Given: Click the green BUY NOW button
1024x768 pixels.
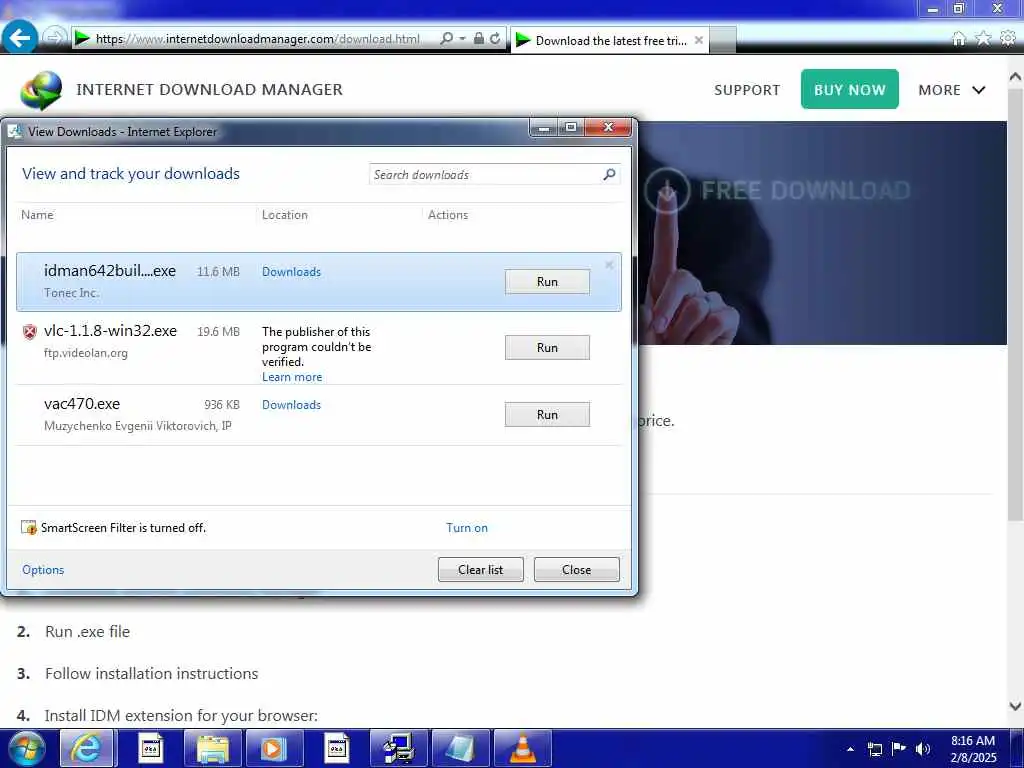Looking at the screenshot, I should point(850,89).
